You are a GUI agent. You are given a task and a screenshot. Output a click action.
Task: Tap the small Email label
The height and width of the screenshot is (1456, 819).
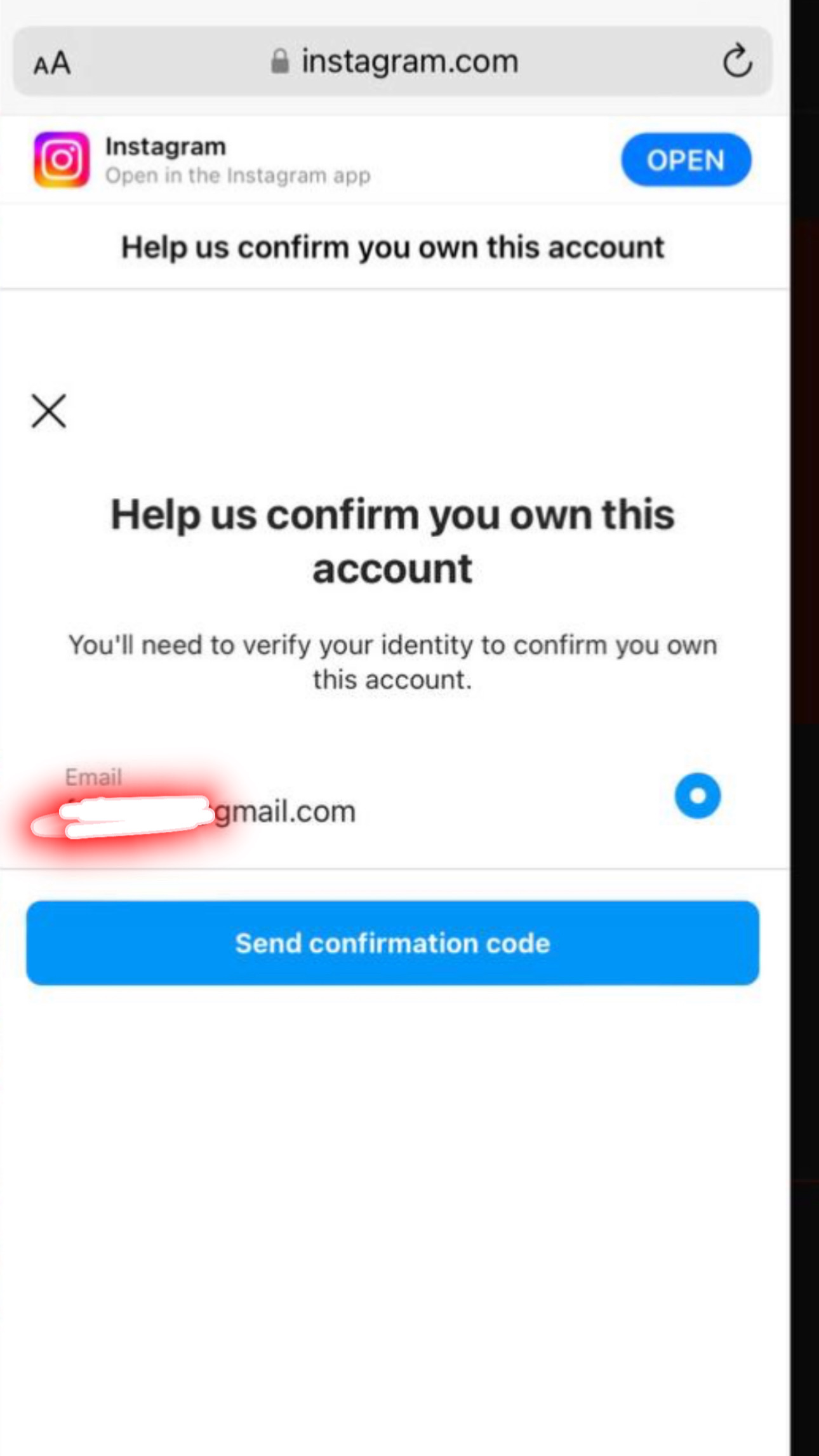tap(93, 777)
